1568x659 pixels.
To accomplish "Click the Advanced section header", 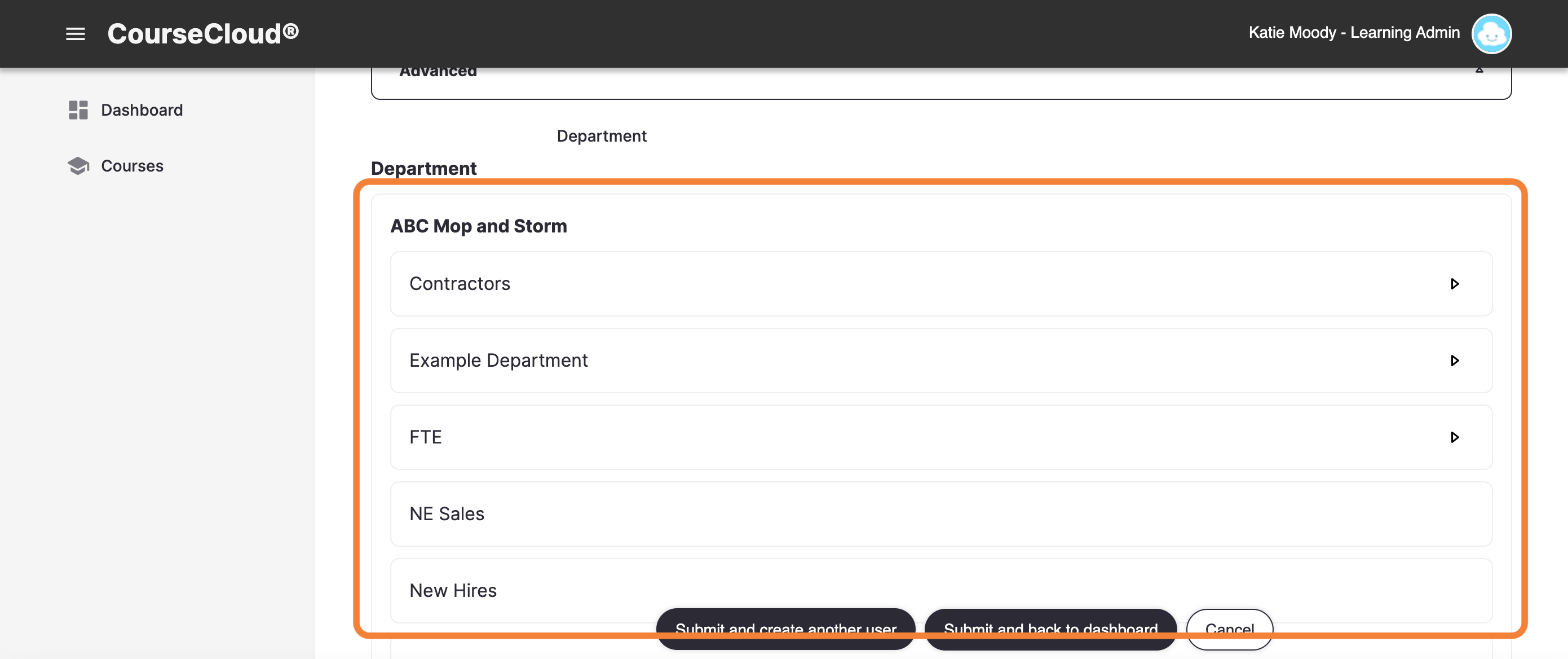I will [x=941, y=82].
